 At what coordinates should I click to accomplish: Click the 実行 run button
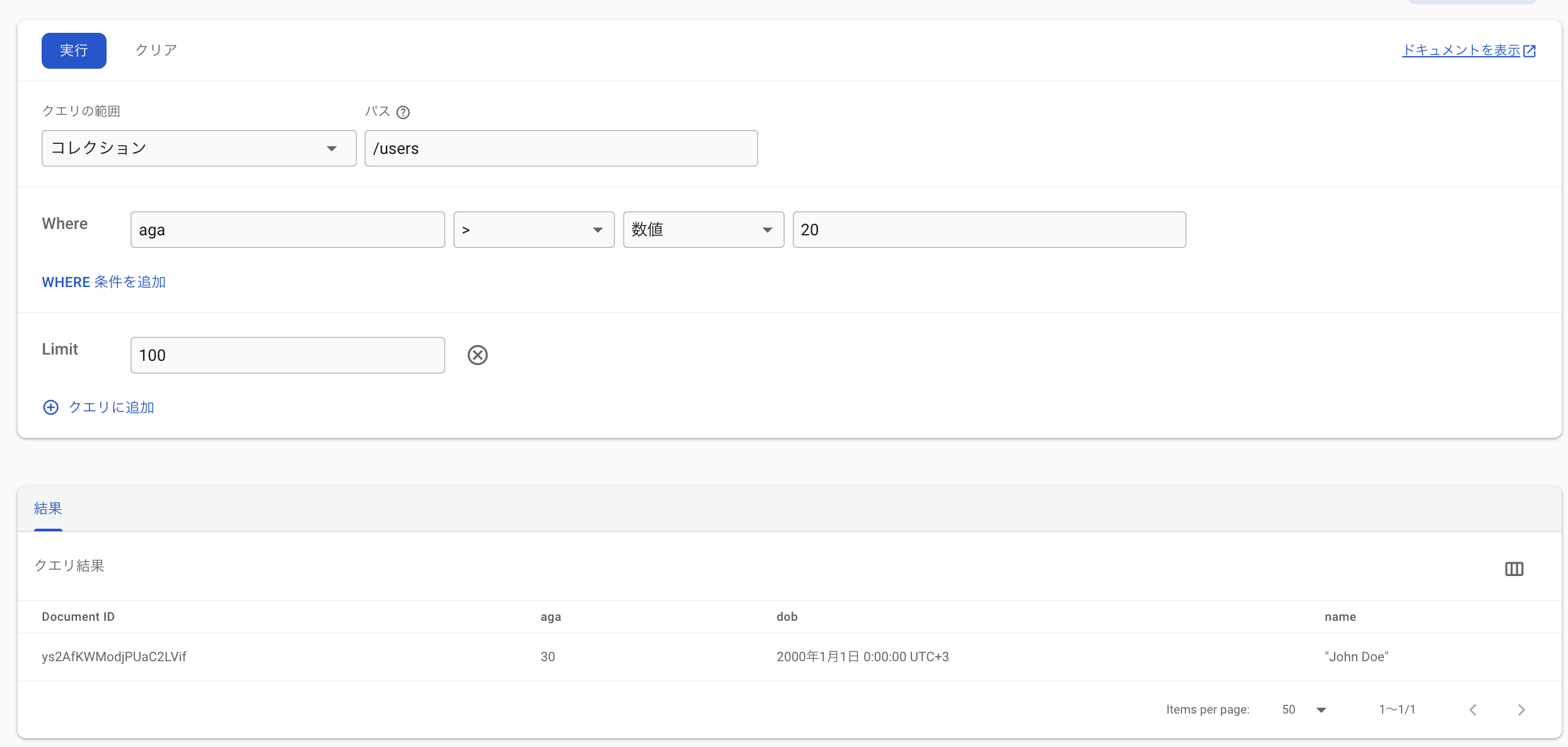(x=74, y=50)
